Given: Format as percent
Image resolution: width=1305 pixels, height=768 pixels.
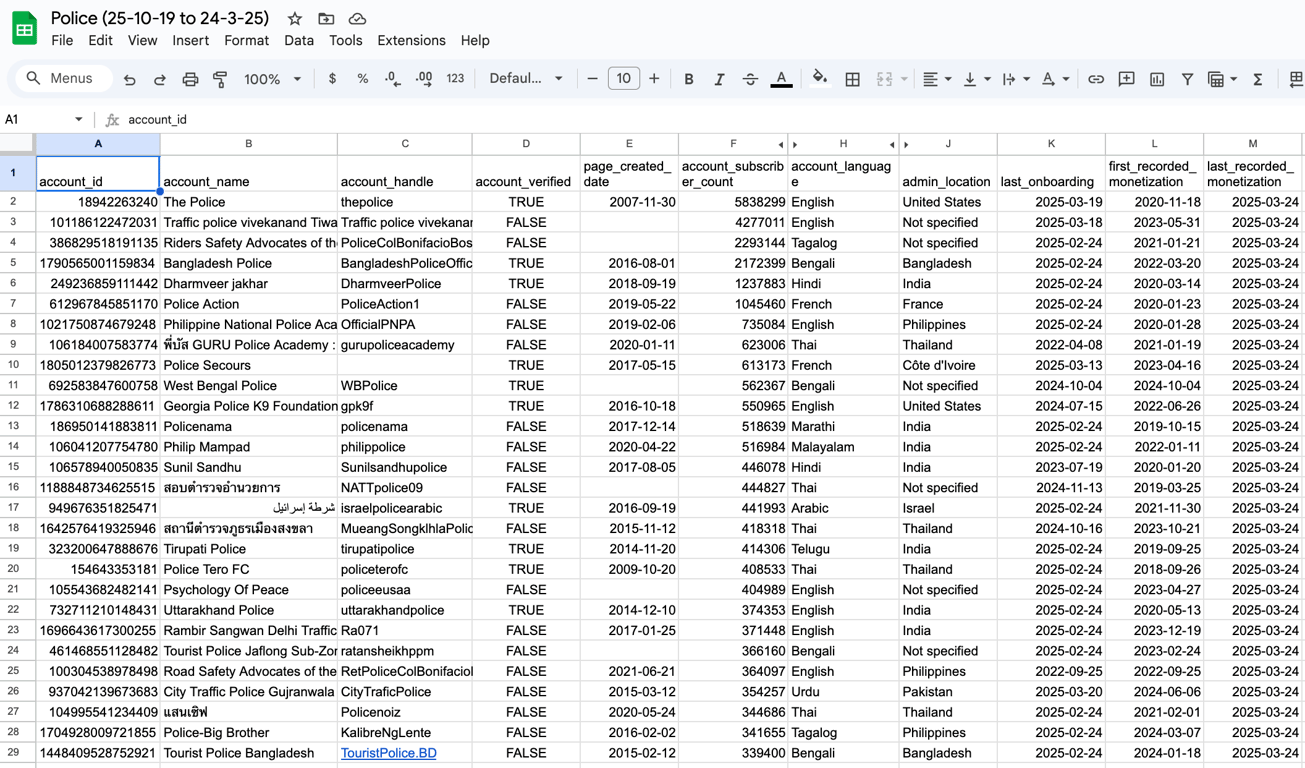Looking at the screenshot, I should [362, 79].
